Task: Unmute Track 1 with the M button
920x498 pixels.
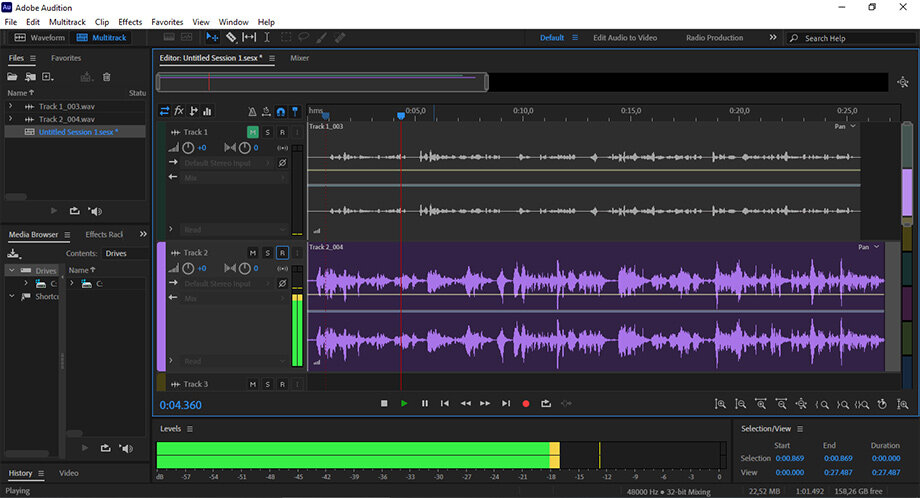Action: (x=253, y=132)
